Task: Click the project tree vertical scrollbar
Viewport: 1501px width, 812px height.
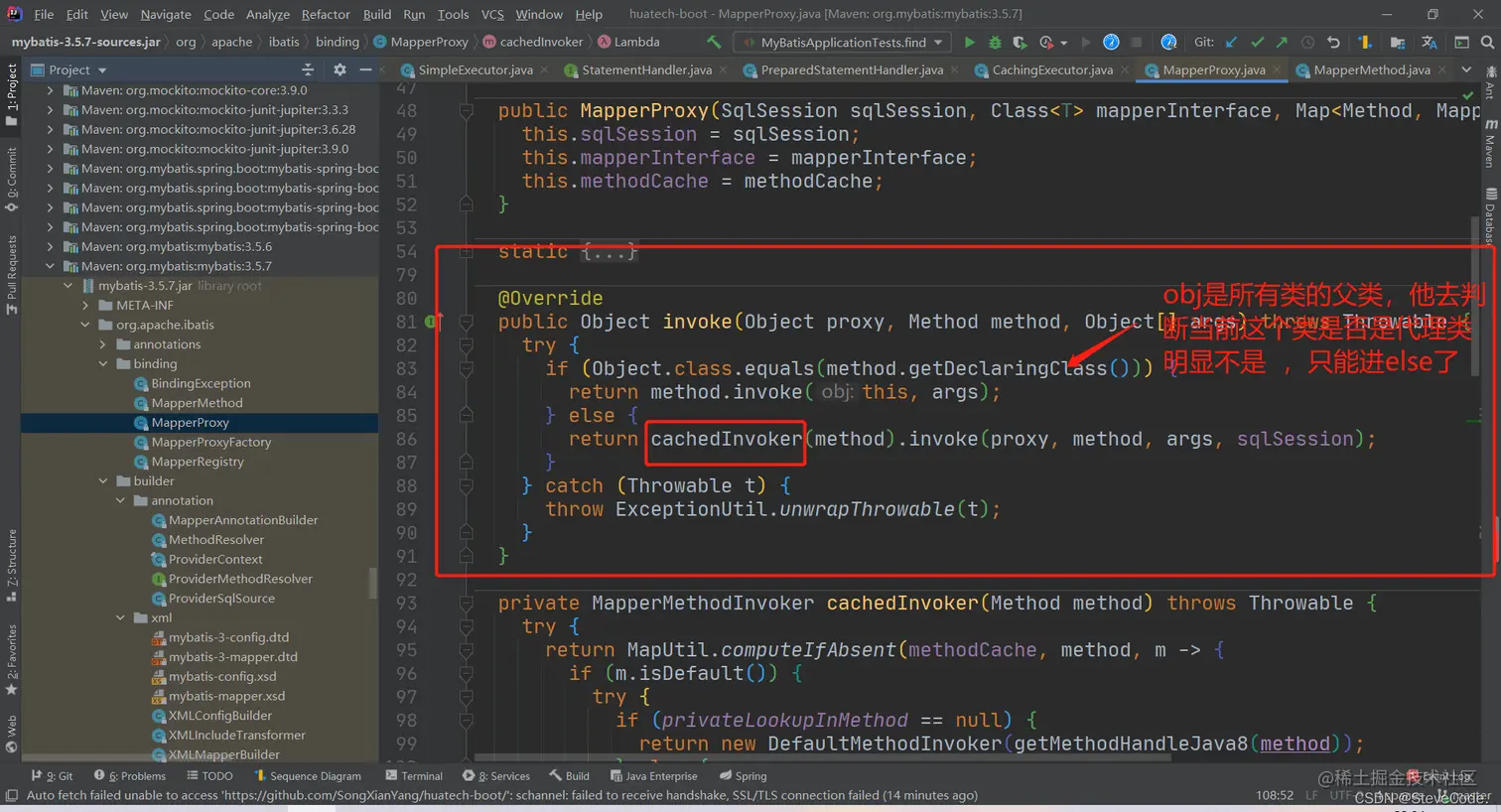Action: point(373,583)
